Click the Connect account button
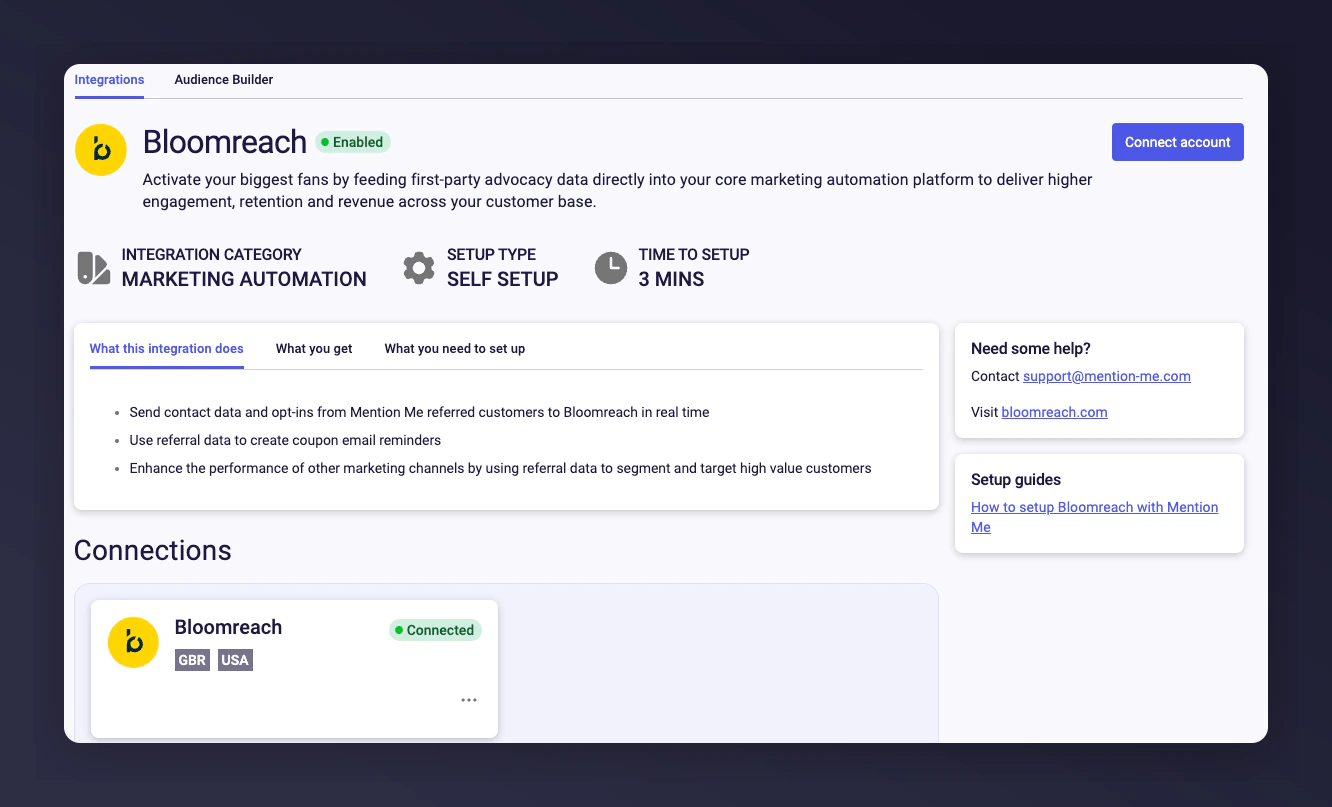The image size is (1332, 807). [x=1178, y=142]
